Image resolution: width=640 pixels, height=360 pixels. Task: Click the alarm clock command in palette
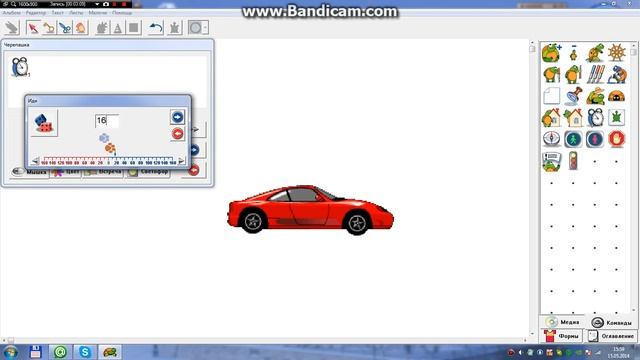(x=596, y=118)
